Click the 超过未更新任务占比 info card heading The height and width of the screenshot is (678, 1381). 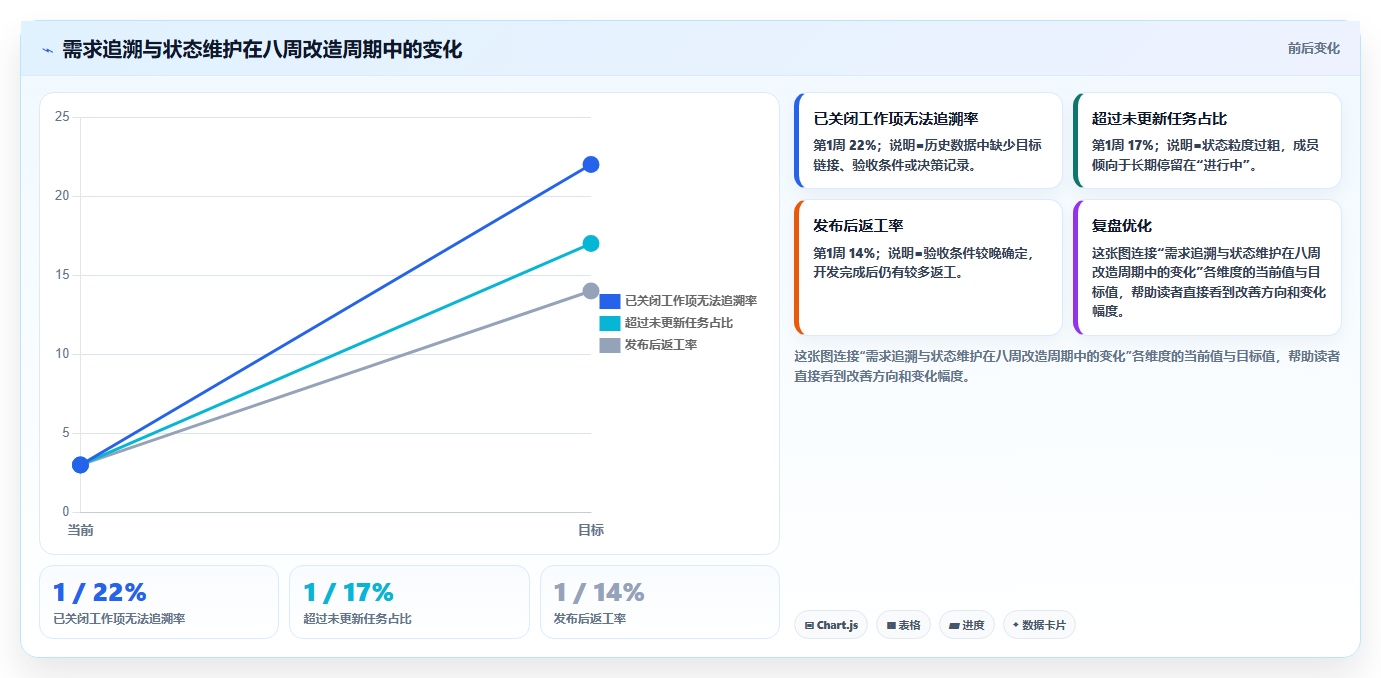point(1159,119)
